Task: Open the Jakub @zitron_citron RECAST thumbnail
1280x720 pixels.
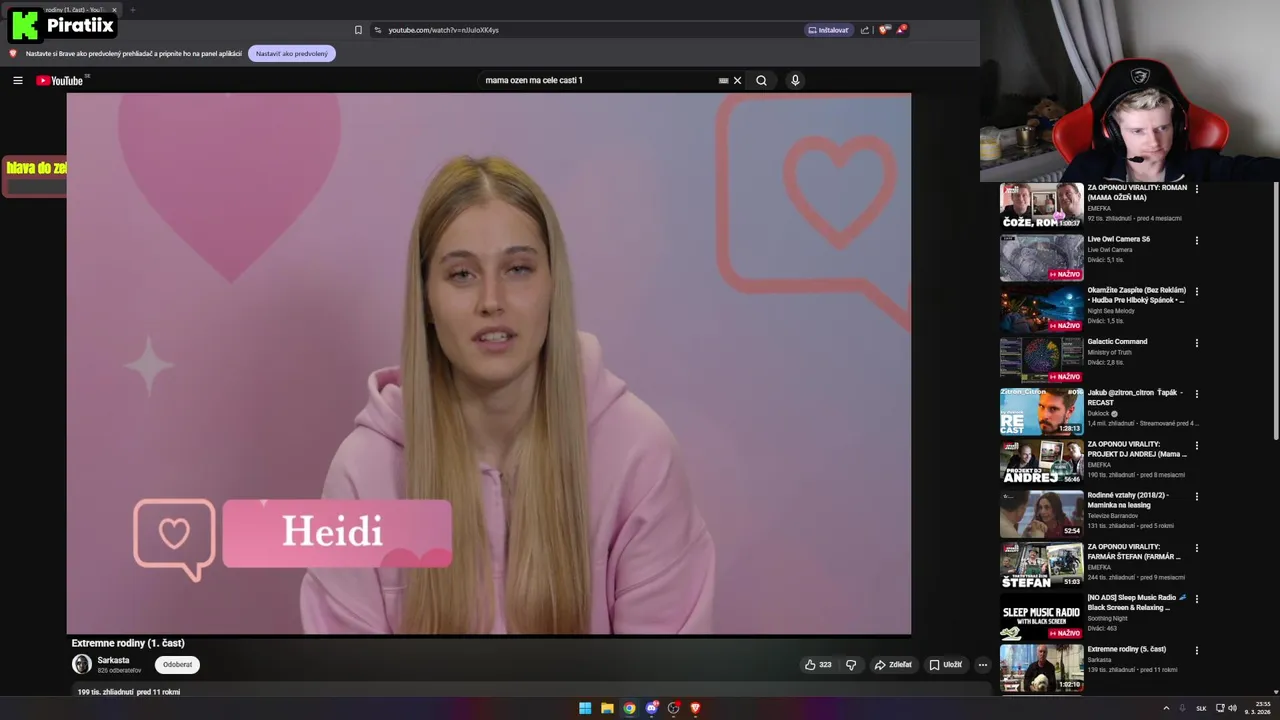Action: pos(1041,411)
